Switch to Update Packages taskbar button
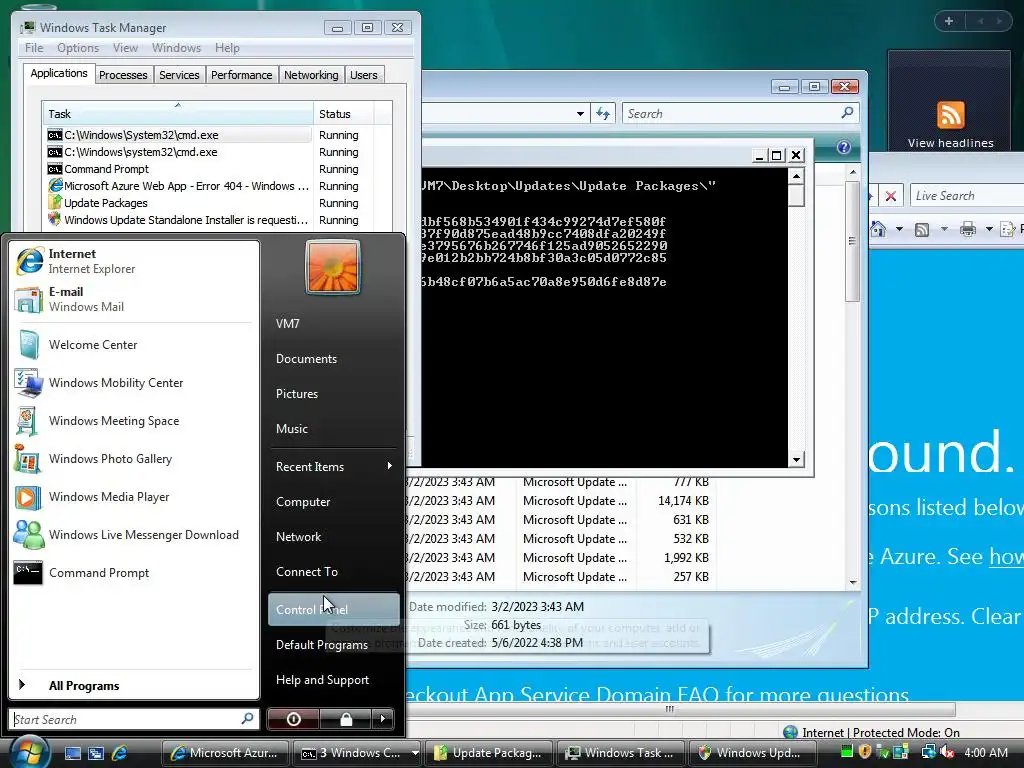The height and width of the screenshot is (768, 1024). [488, 753]
